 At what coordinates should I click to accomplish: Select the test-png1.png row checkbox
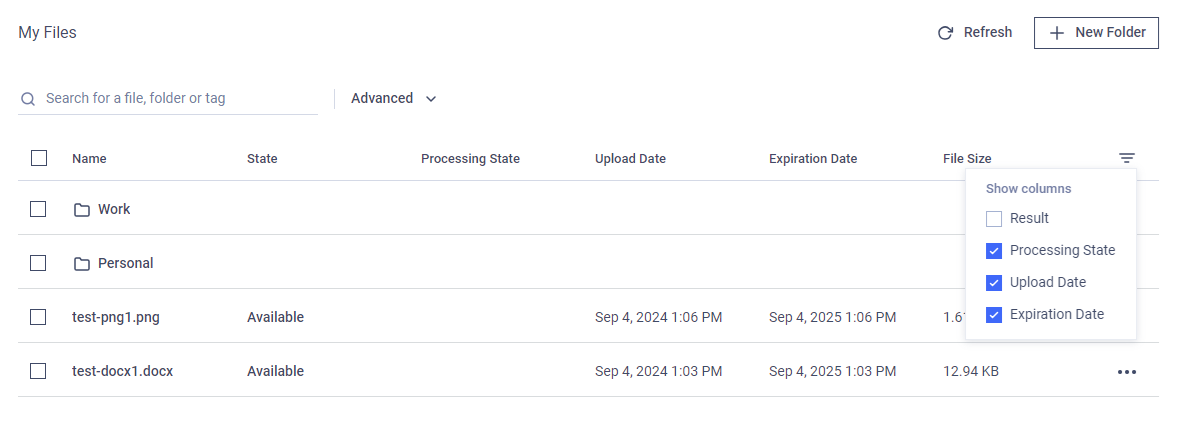pyautogui.click(x=38, y=317)
